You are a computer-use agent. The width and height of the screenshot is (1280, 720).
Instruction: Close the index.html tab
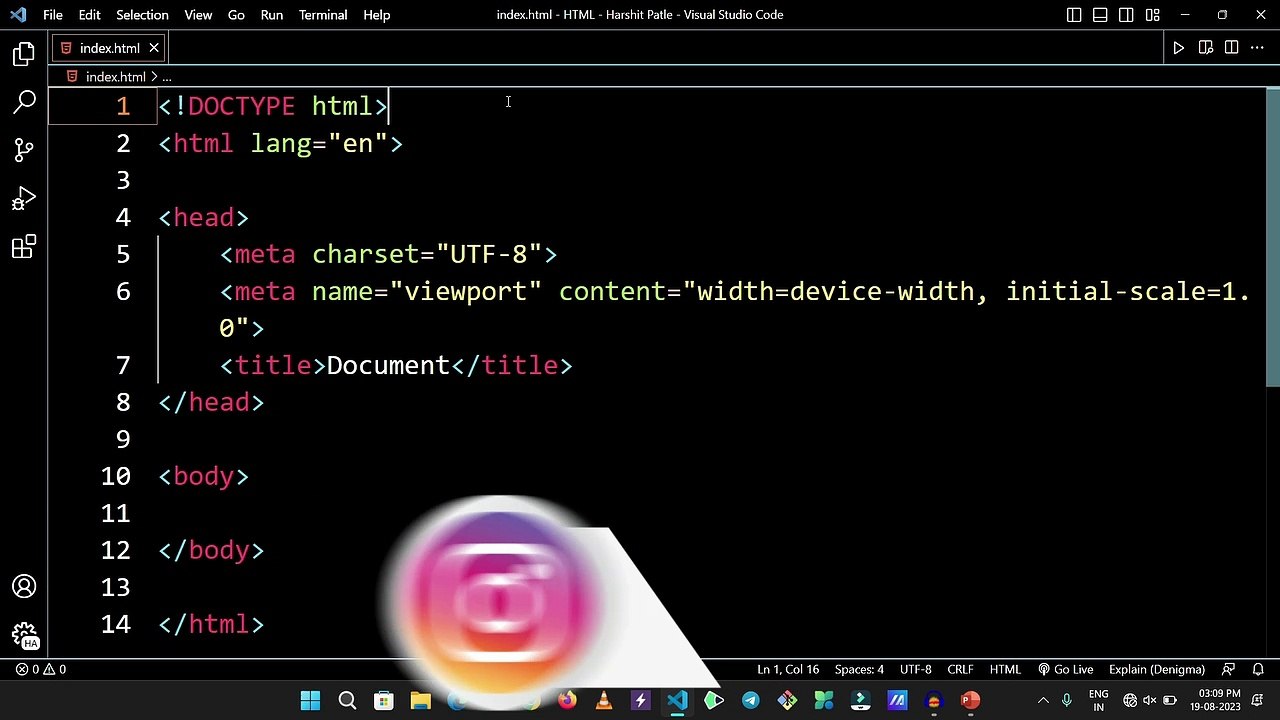click(x=154, y=48)
